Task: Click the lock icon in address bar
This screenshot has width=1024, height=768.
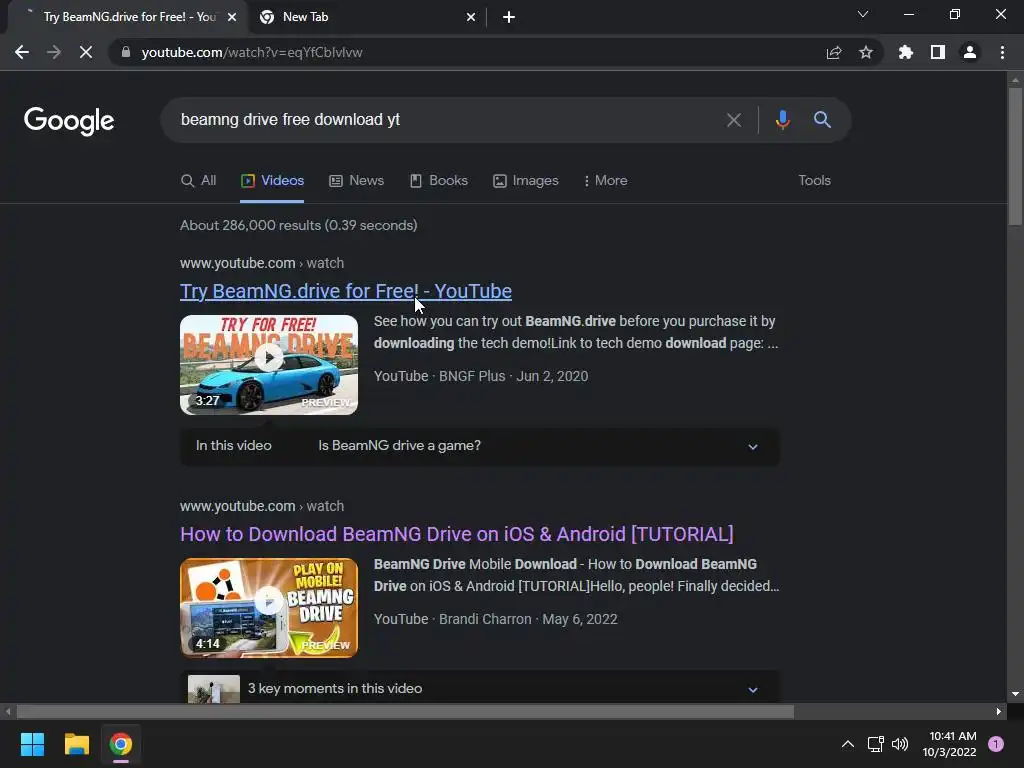Action: click(x=125, y=52)
